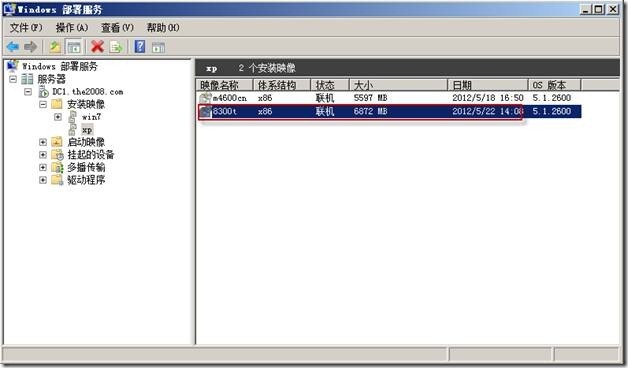This screenshot has height=368, width=628.
Task: Select xp label in tree
Action: click(x=87, y=130)
